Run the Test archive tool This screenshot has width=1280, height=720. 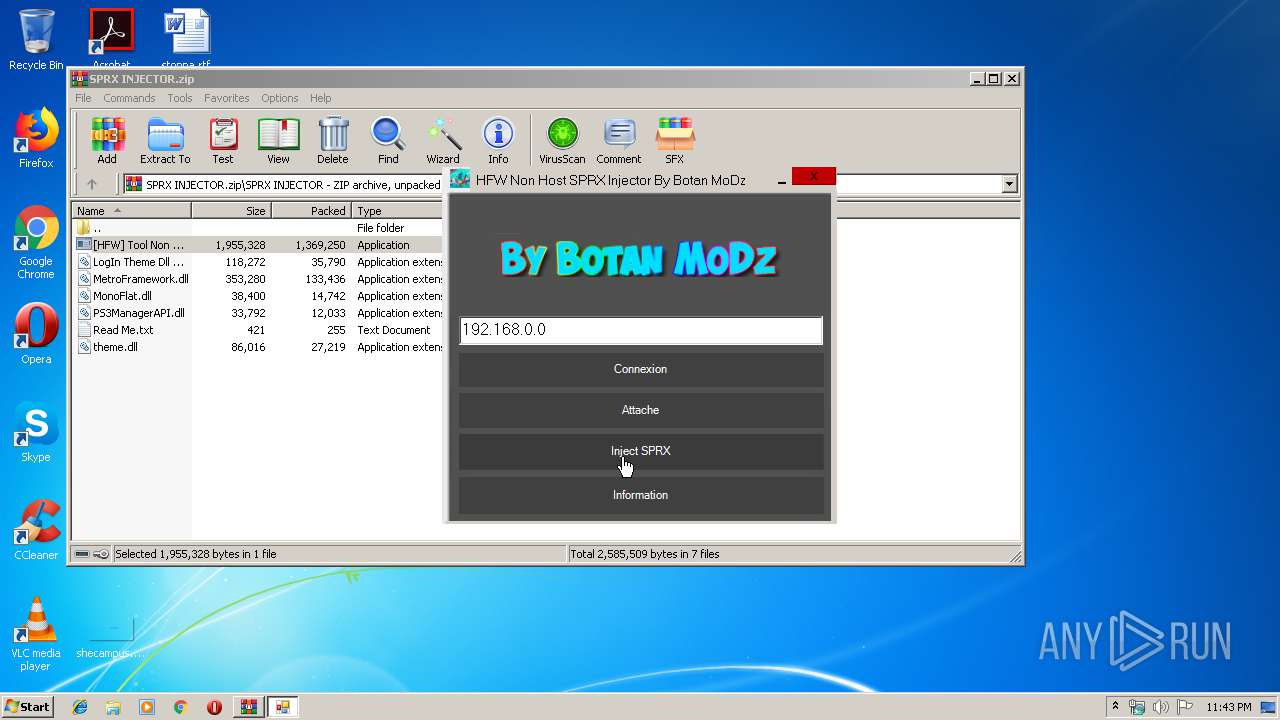click(223, 140)
